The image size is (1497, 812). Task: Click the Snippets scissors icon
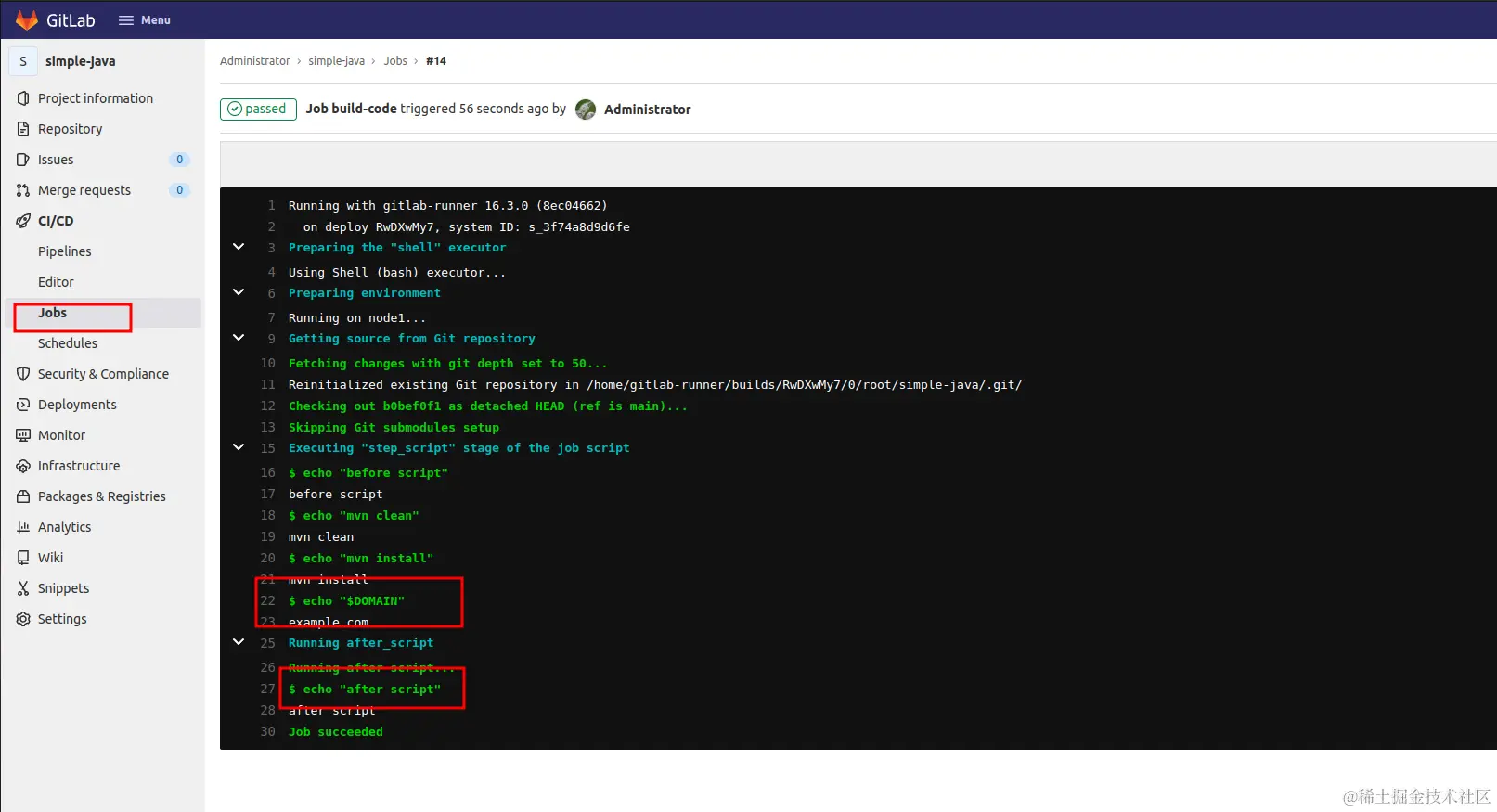[23, 588]
